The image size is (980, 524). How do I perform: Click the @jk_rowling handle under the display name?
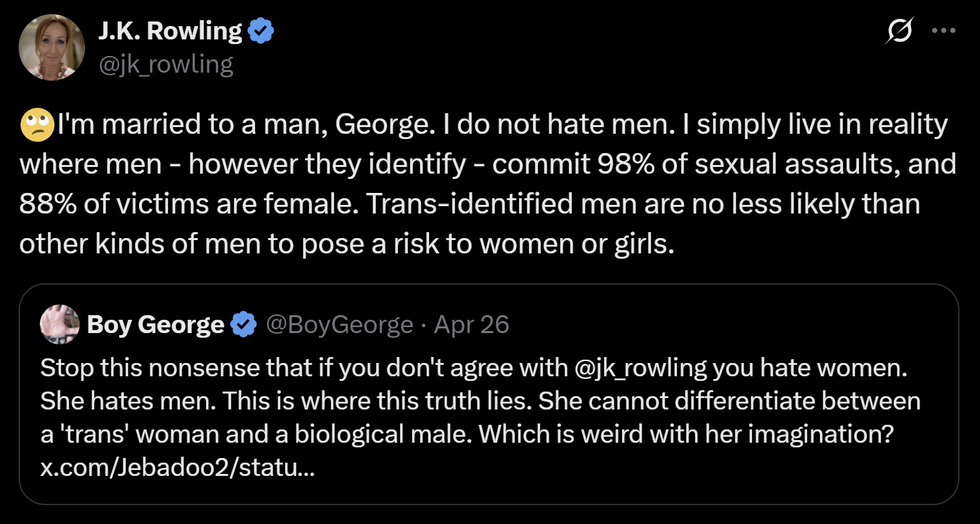tap(165, 65)
